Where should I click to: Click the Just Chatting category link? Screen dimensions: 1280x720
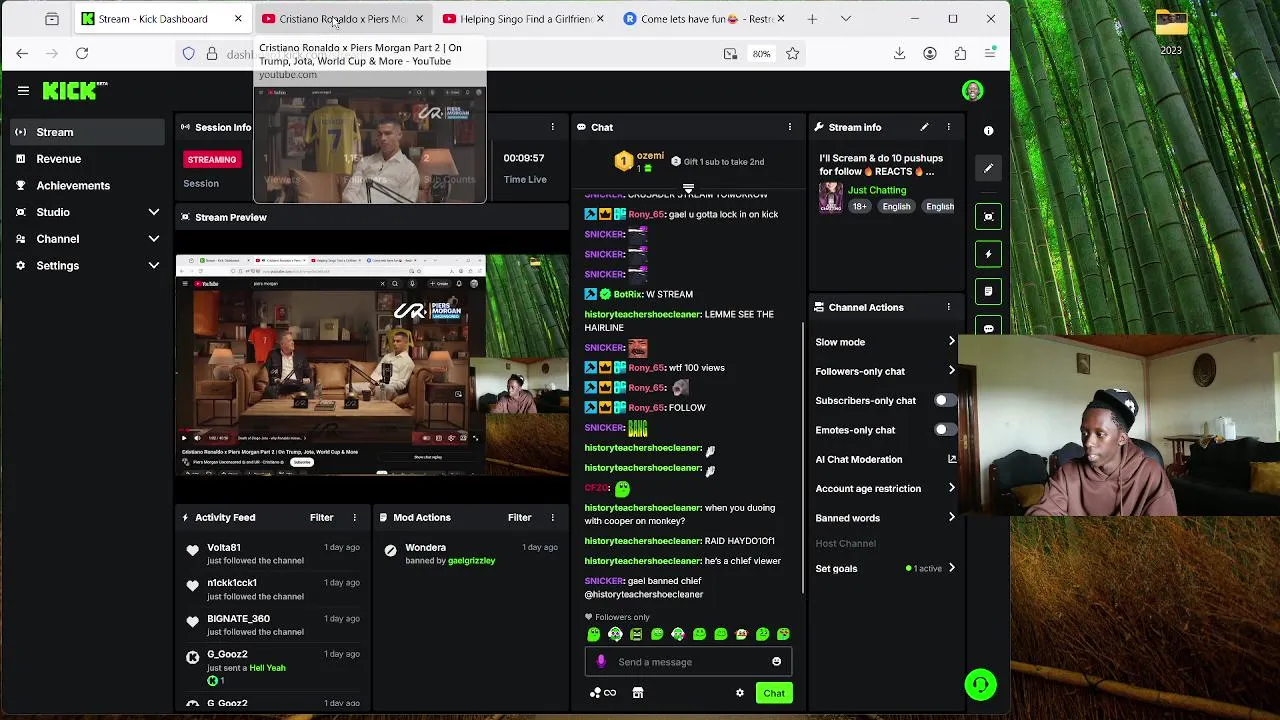tap(877, 190)
